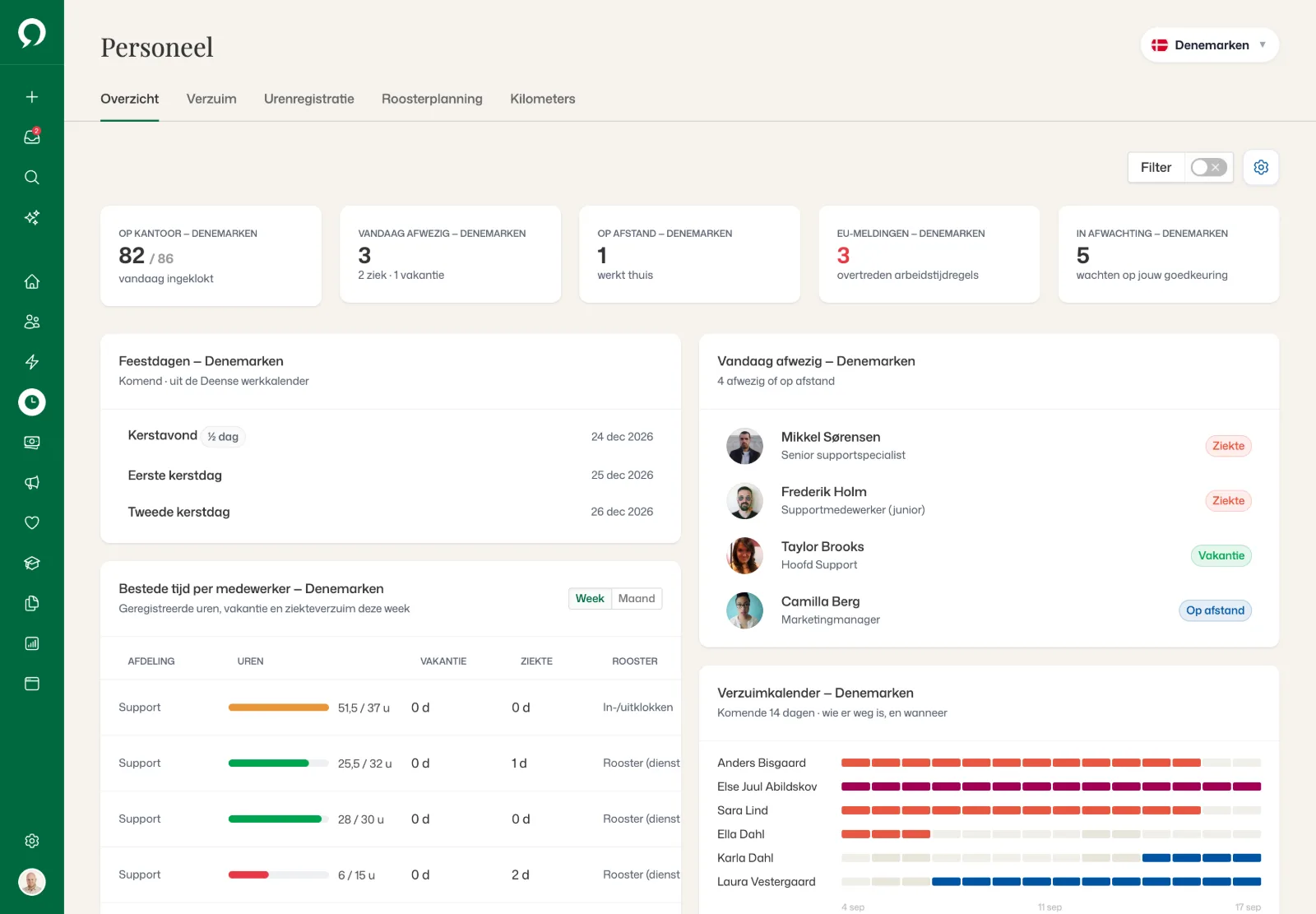Click the Op afstand badge for Camilla Berg

(x=1215, y=610)
